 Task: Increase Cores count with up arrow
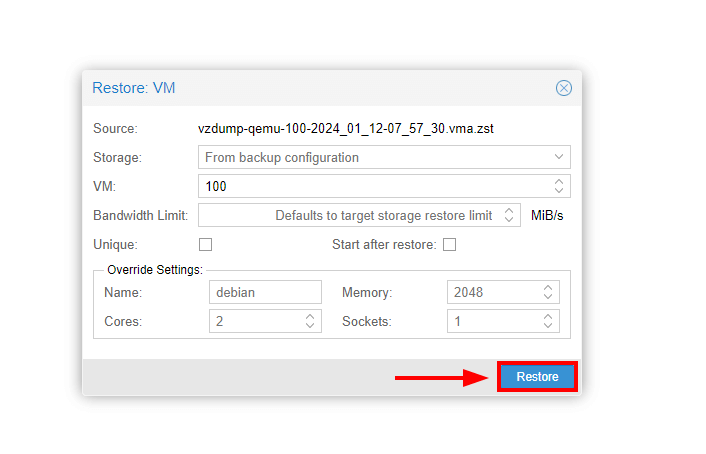(310, 317)
